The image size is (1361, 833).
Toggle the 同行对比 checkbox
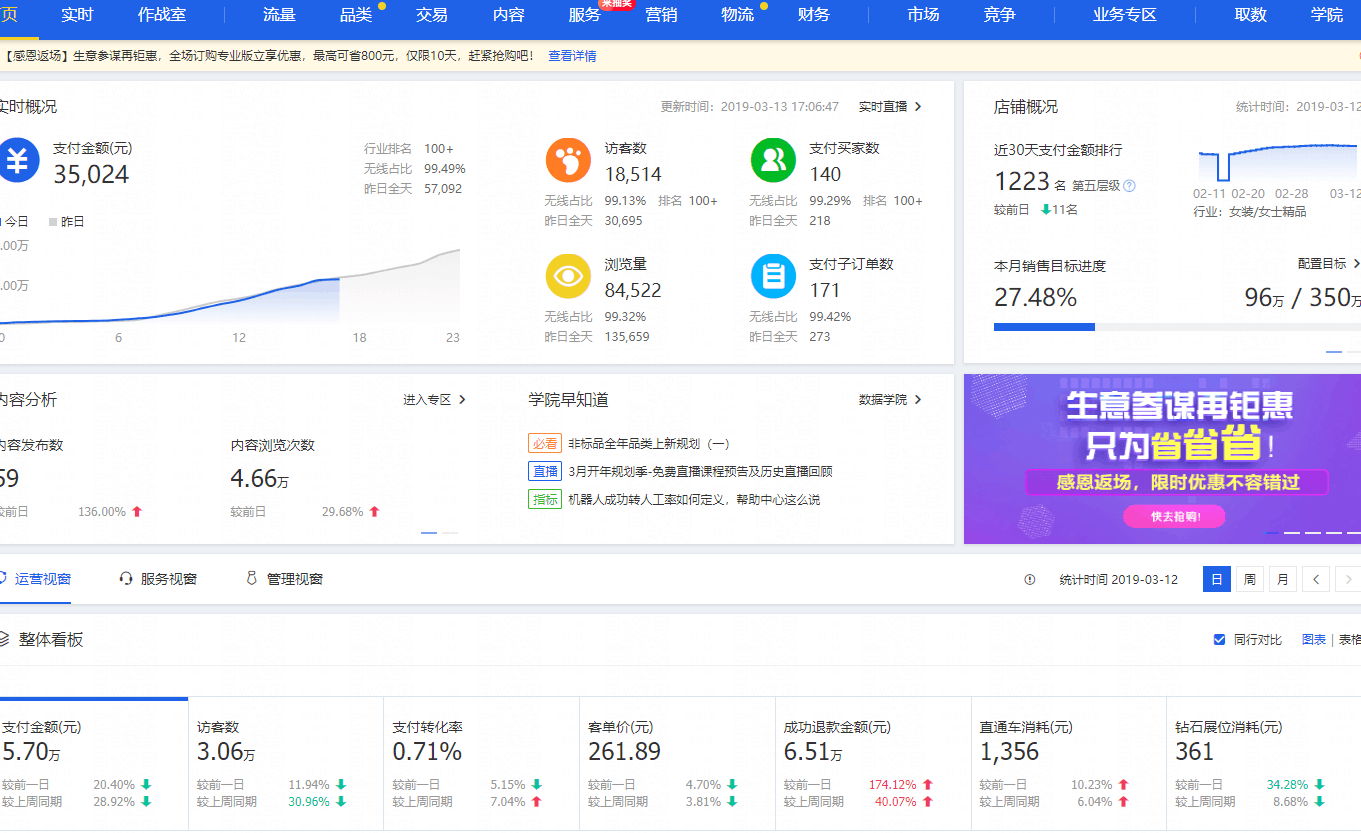click(1219, 640)
